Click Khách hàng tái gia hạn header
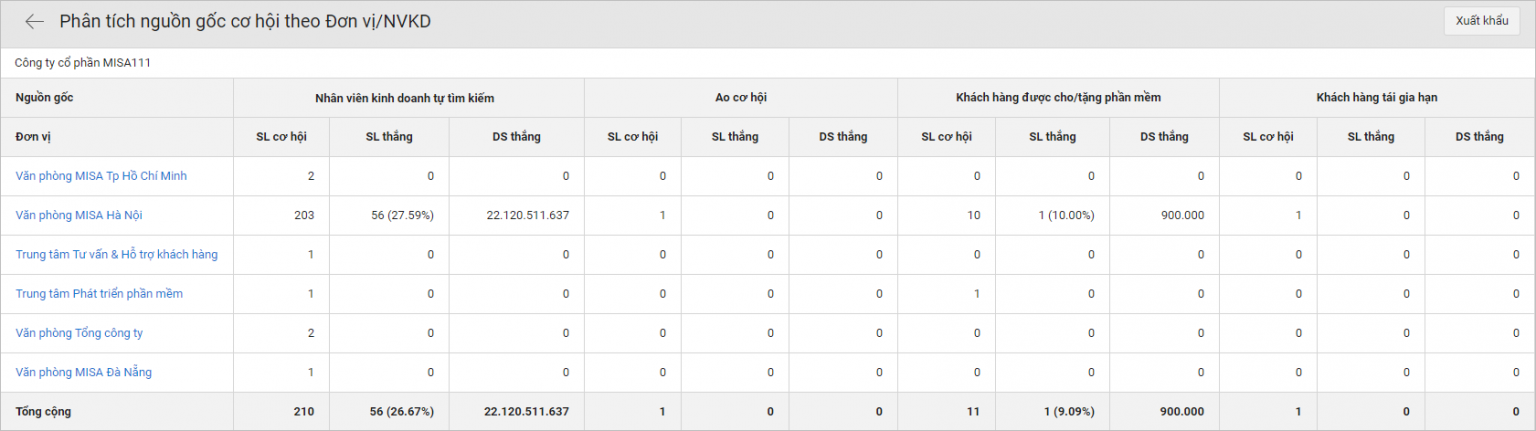 (x=1377, y=98)
